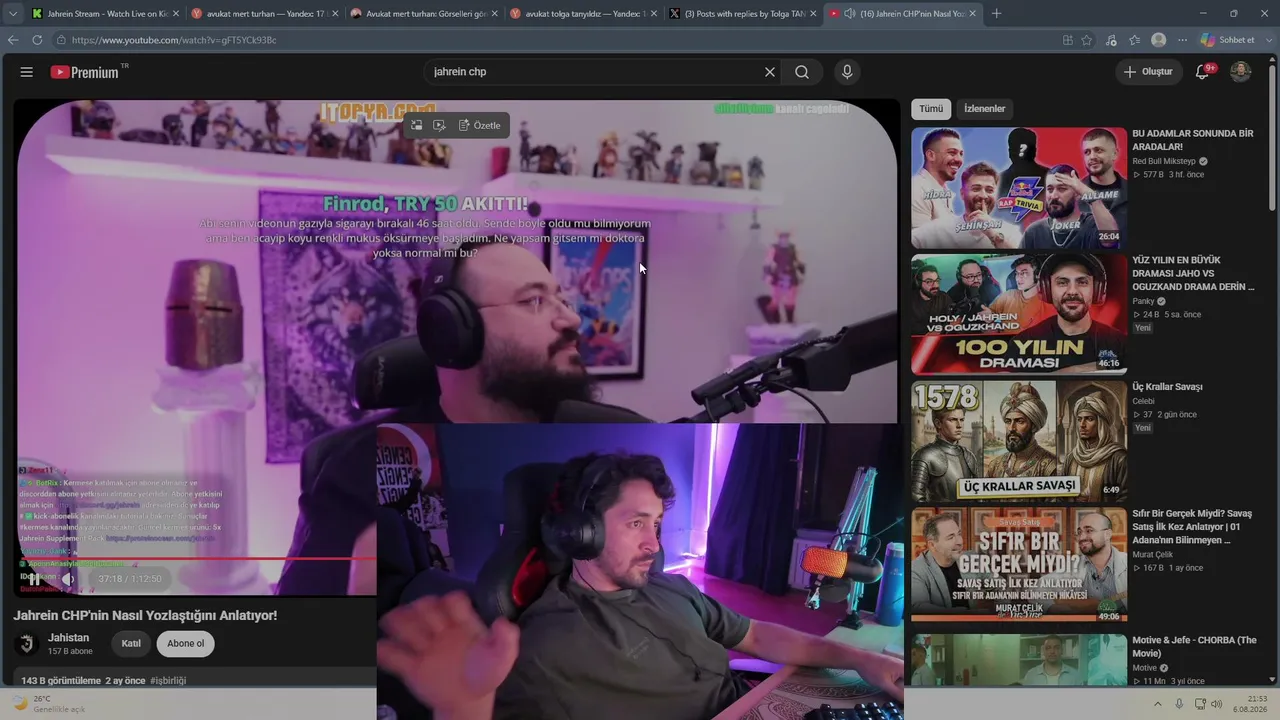Open the 100 Yılın Draması video thumbnail
Image resolution: width=1280 pixels, height=720 pixels.
tap(1019, 315)
